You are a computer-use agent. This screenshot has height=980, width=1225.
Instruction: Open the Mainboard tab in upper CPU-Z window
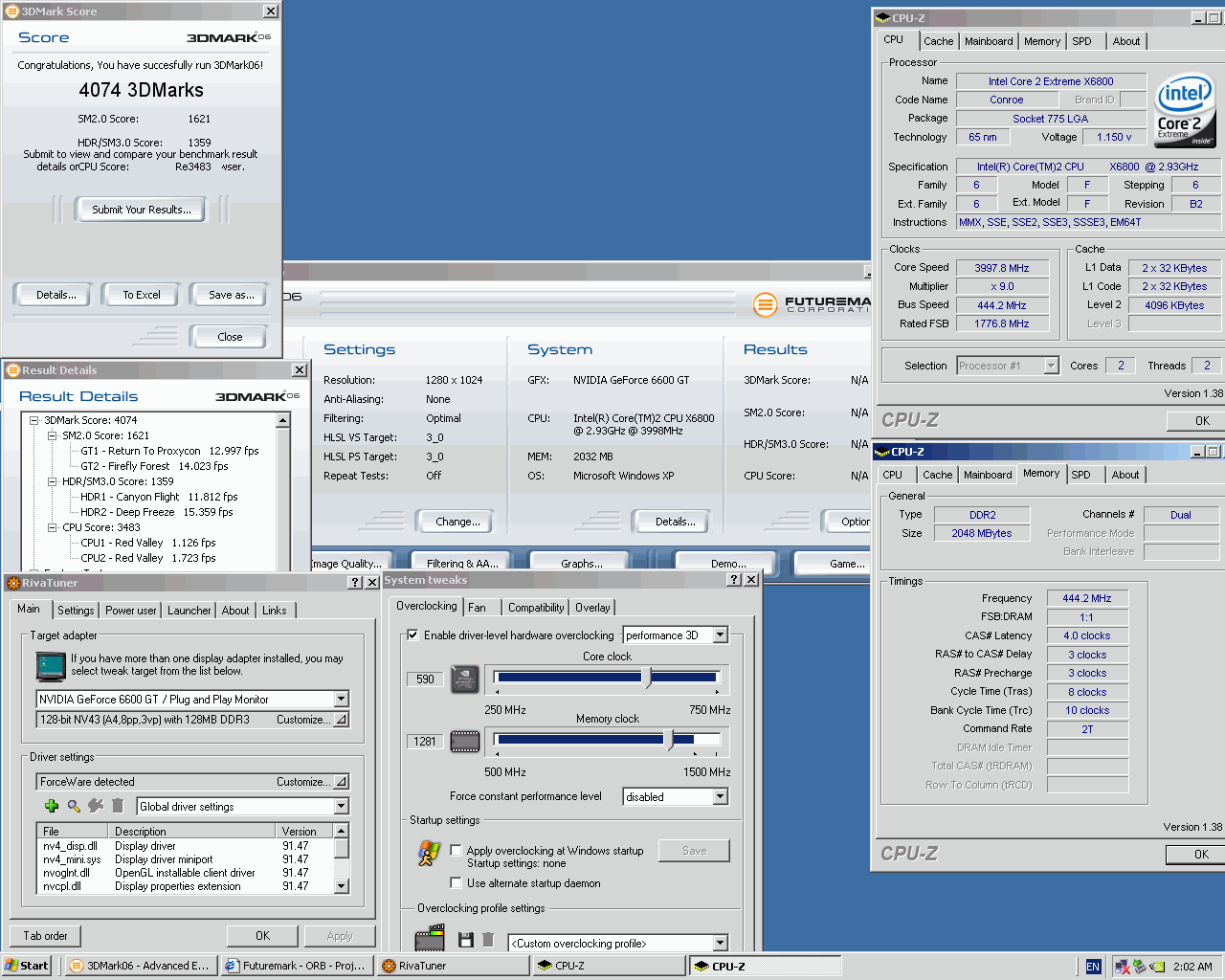pyautogui.click(x=989, y=41)
